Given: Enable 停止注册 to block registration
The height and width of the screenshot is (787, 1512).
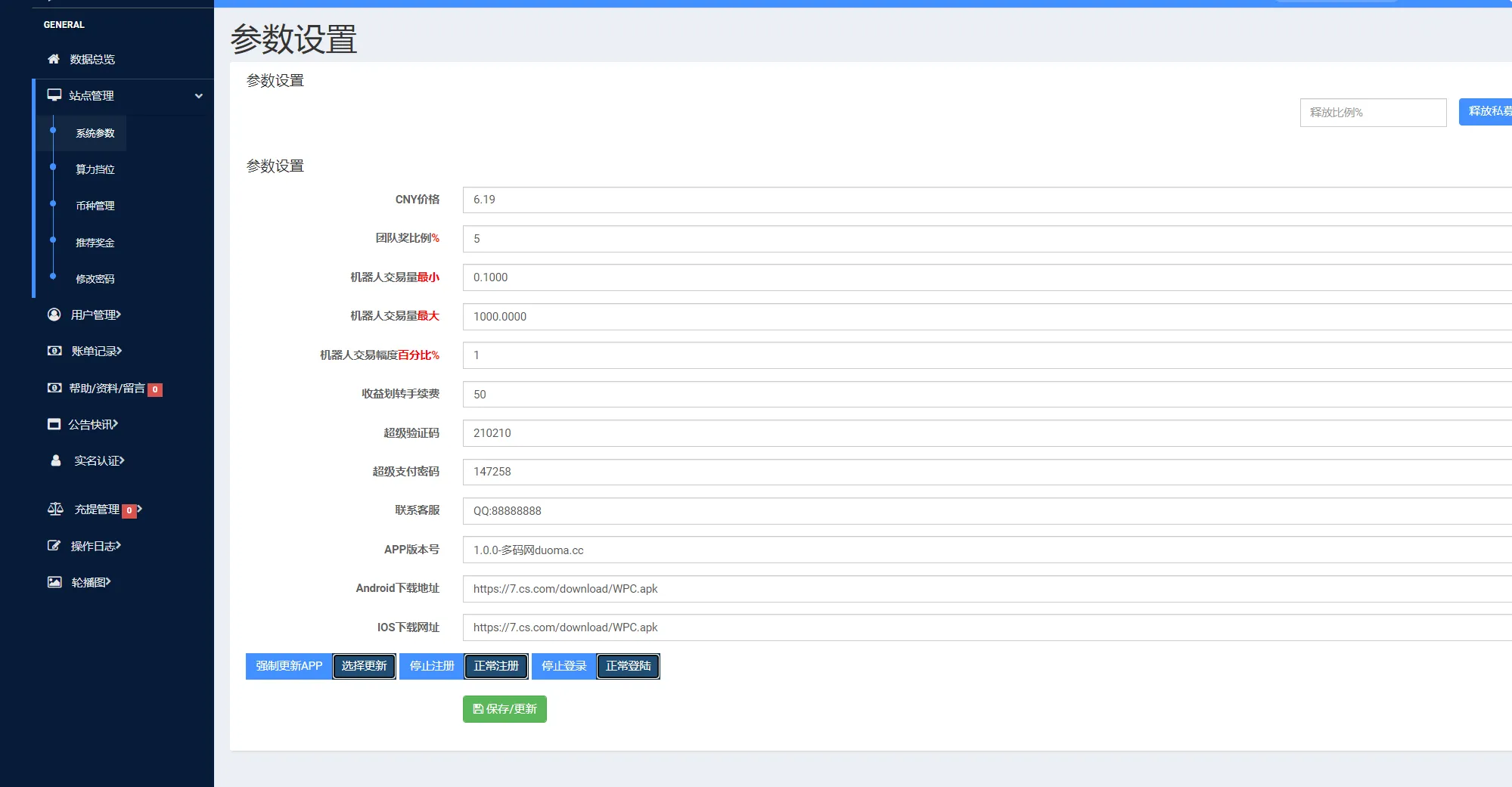Looking at the screenshot, I should pyautogui.click(x=431, y=666).
